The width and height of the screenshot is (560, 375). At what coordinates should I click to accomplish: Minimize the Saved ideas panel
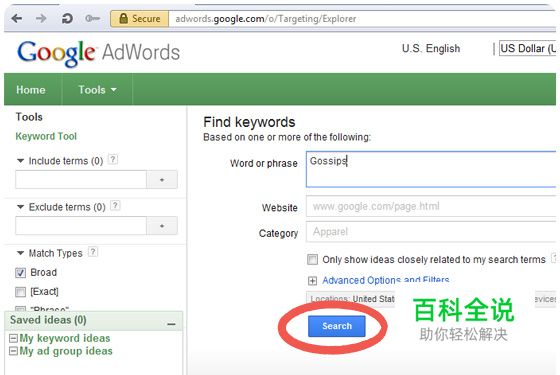click(x=171, y=324)
